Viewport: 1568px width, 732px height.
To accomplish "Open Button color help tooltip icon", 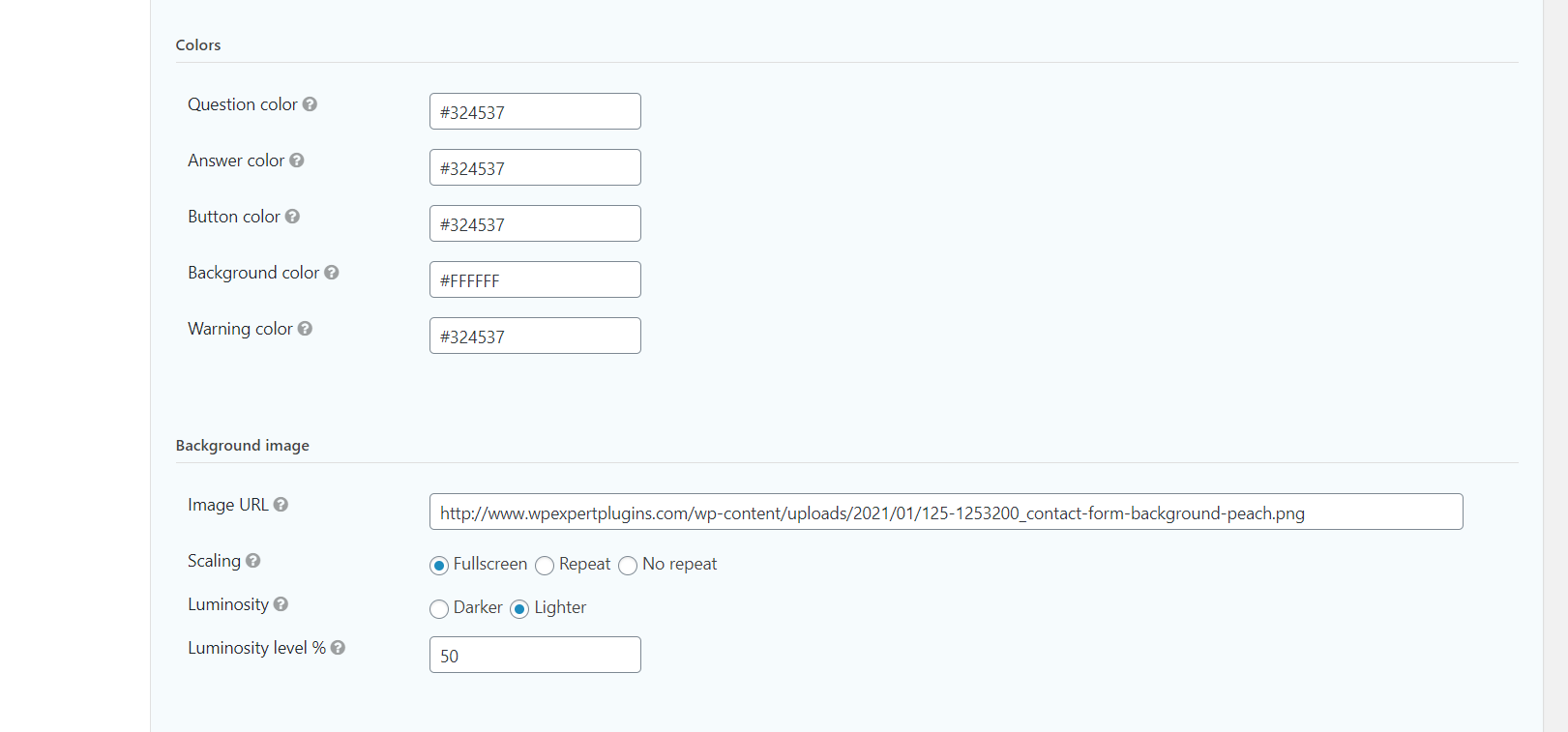I will tap(292, 217).
